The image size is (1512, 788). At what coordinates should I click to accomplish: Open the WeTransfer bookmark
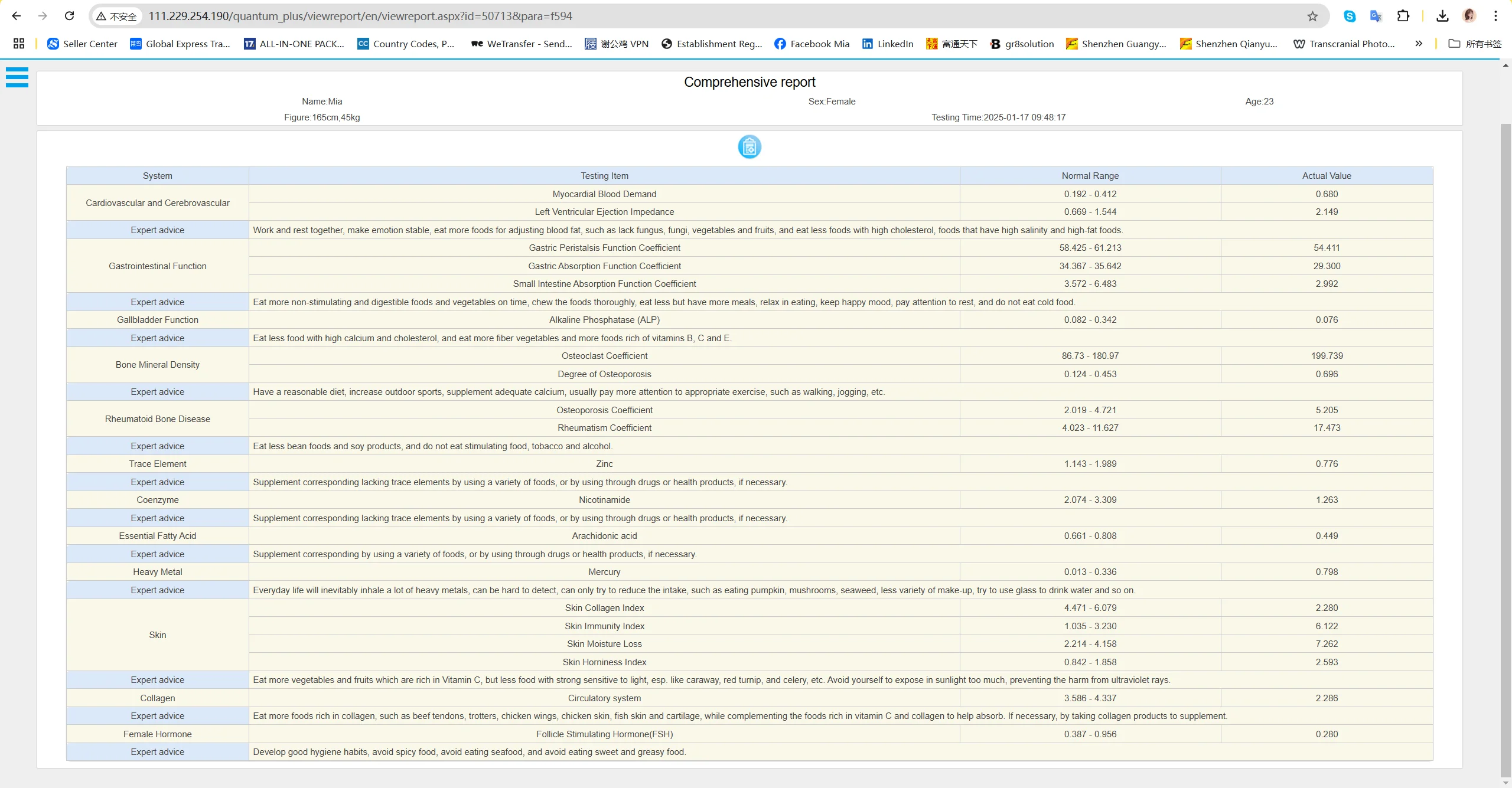[x=522, y=44]
